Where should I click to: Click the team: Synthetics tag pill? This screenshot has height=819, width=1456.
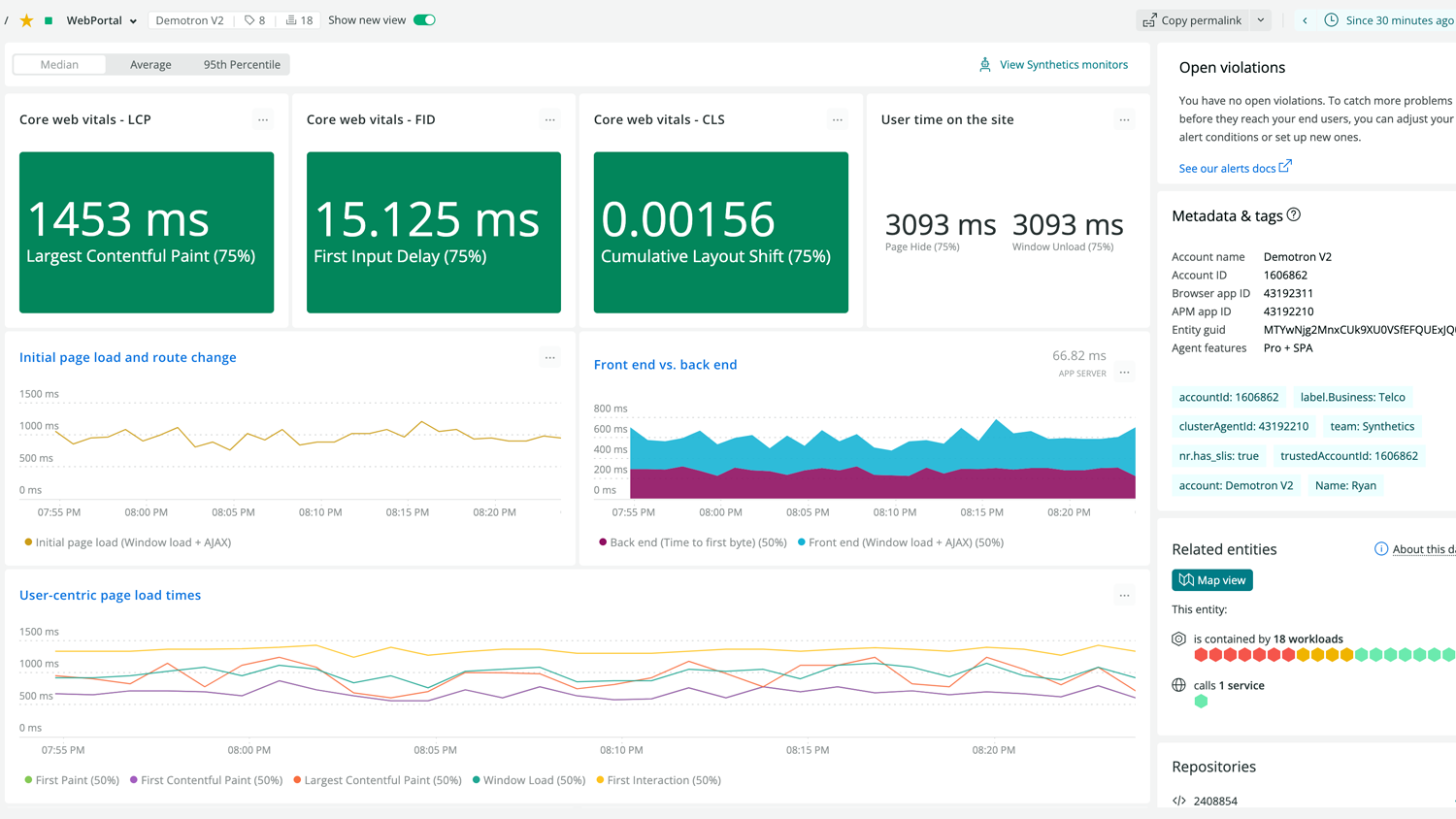[x=1371, y=426]
